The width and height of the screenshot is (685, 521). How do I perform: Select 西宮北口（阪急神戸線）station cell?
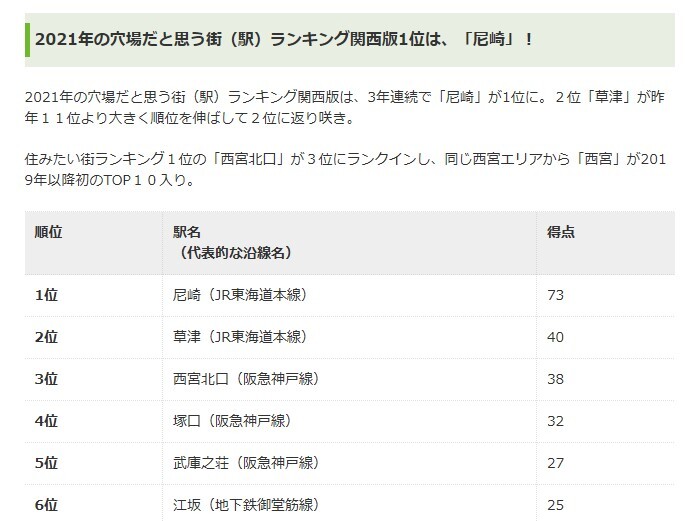(349, 380)
